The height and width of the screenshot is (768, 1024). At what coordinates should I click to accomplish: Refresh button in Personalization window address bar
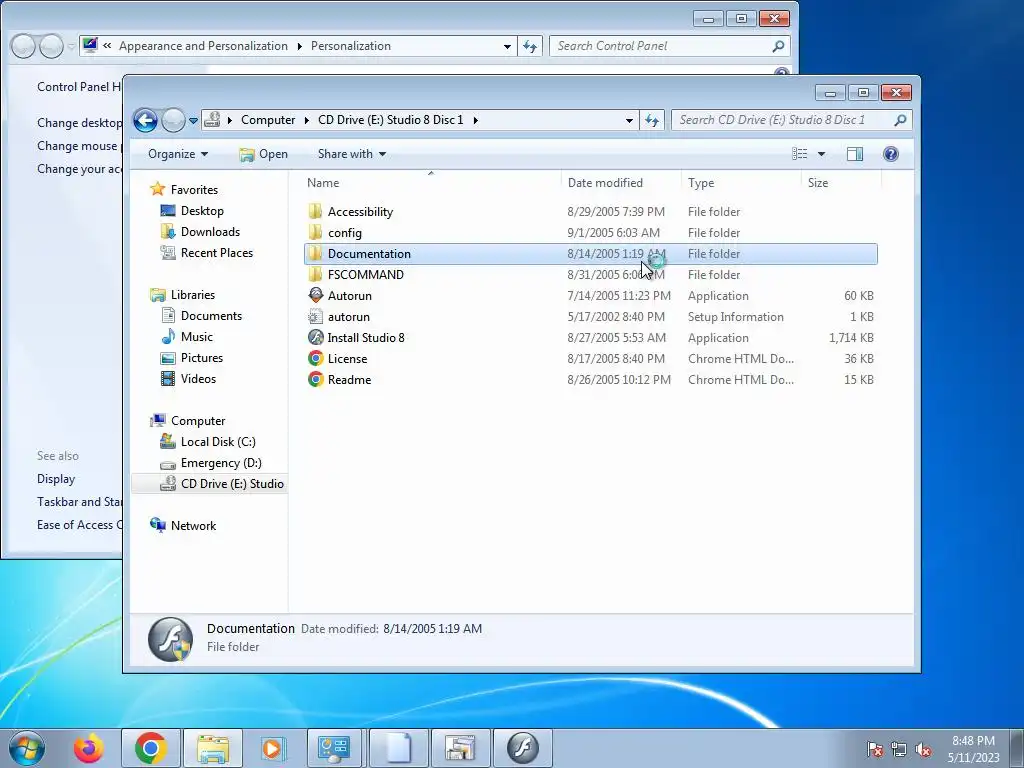pyautogui.click(x=530, y=46)
